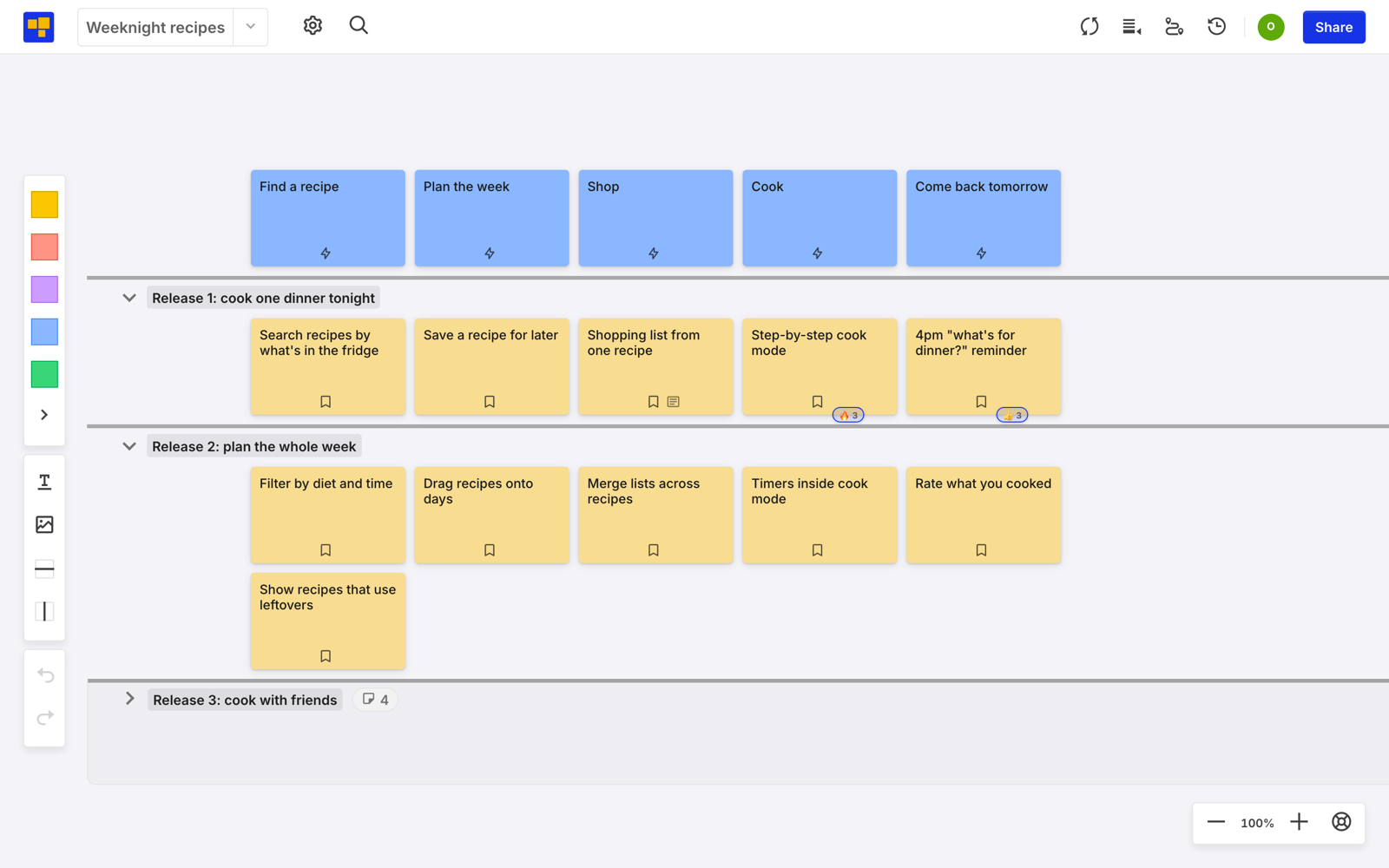Open the Weeknight recipes board dropdown
Image resolution: width=1389 pixels, height=868 pixels.
click(250, 27)
